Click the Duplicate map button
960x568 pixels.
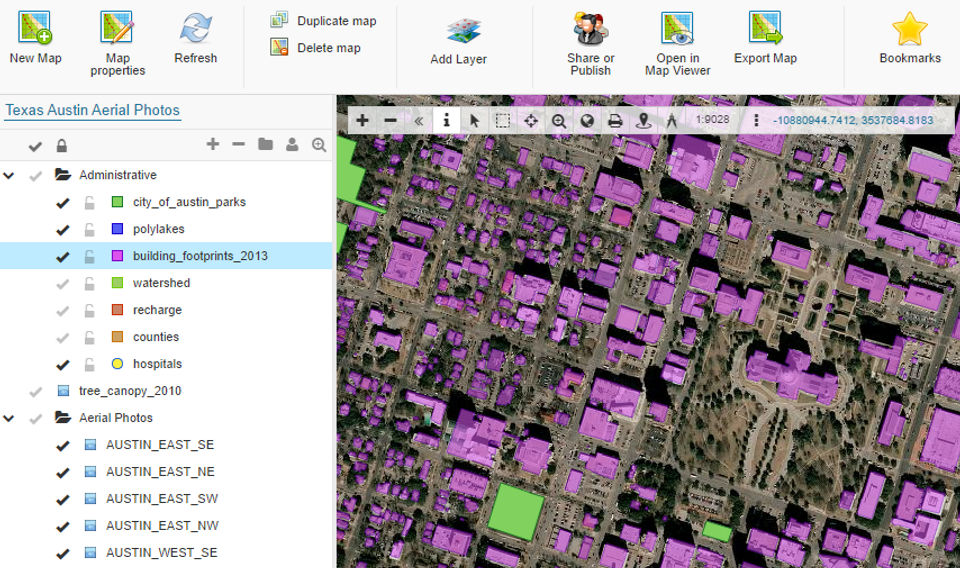click(x=336, y=20)
